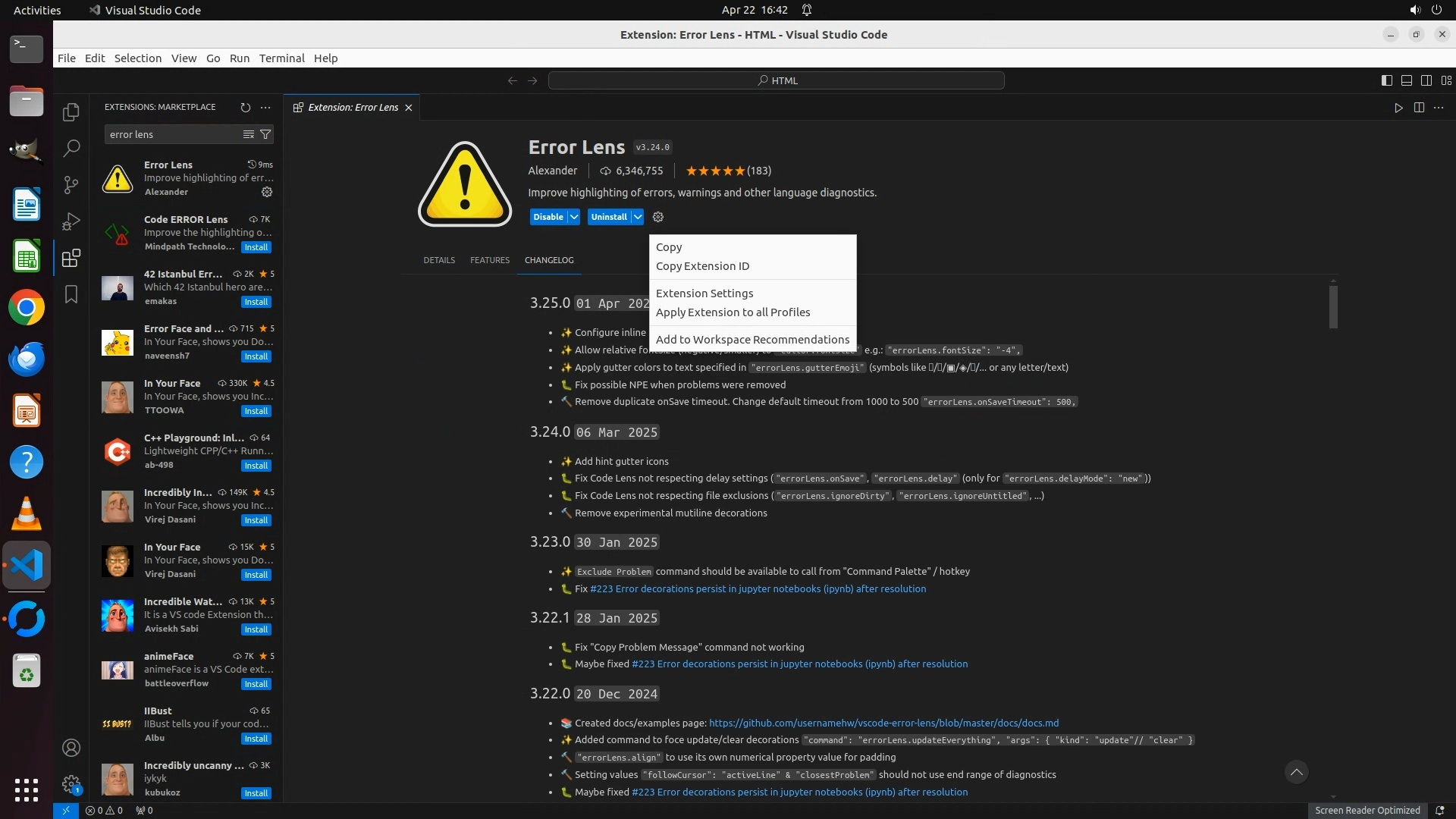Select Copy Extension ID from context menu
This screenshot has width=1456, height=819.
(702, 266)
